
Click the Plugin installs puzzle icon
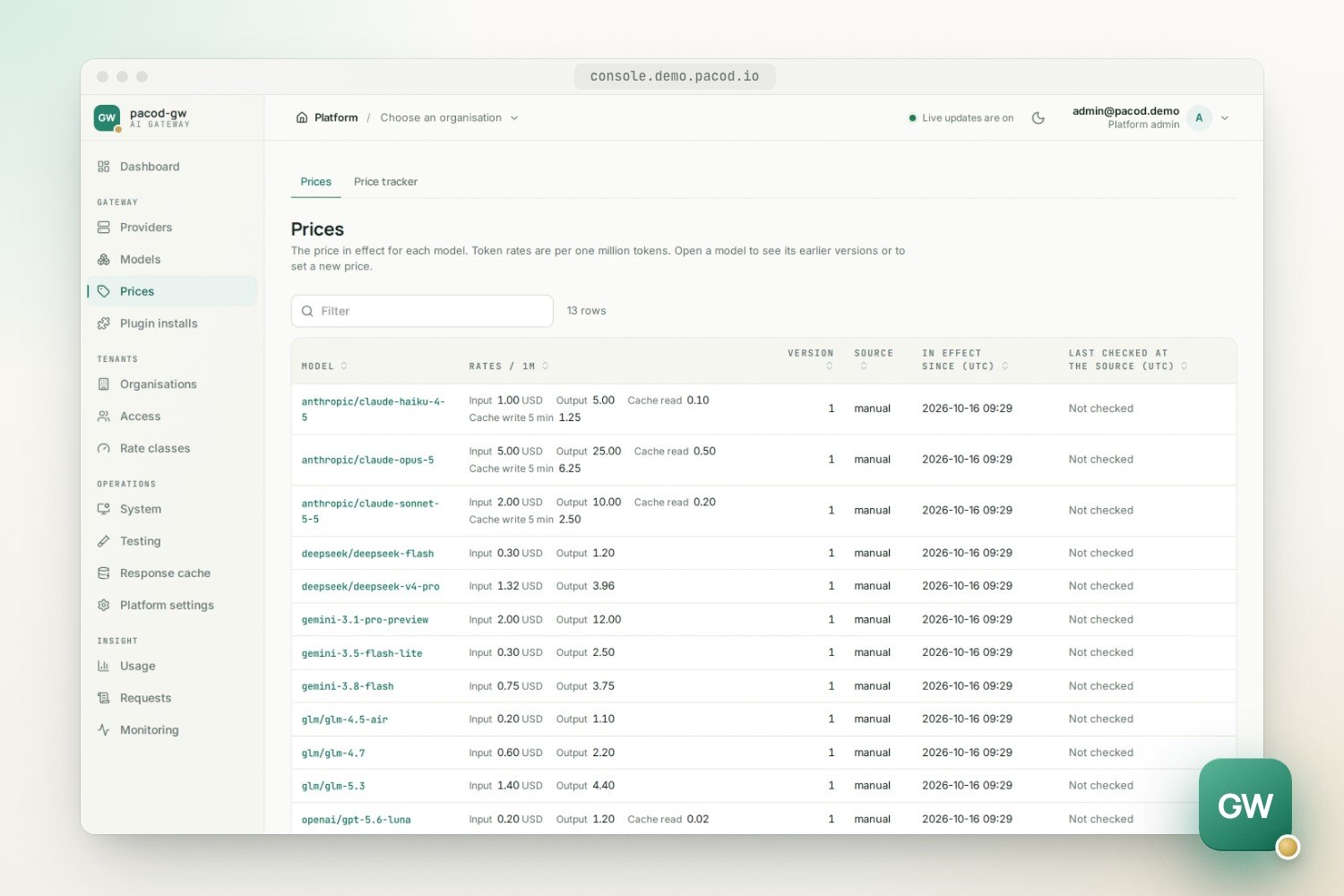click(104, 323)
